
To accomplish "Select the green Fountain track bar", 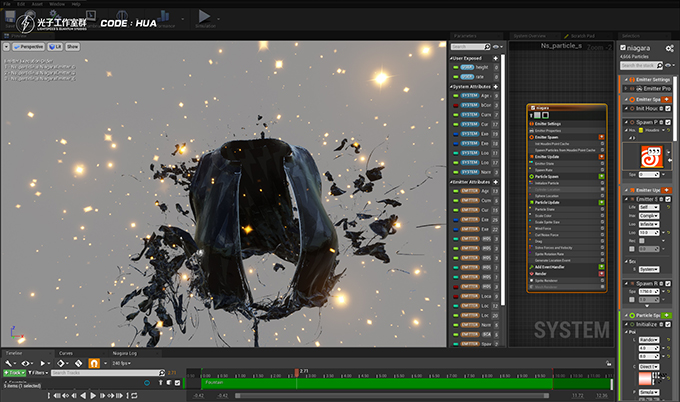I will pyautogui.click(x=376, y=383).
